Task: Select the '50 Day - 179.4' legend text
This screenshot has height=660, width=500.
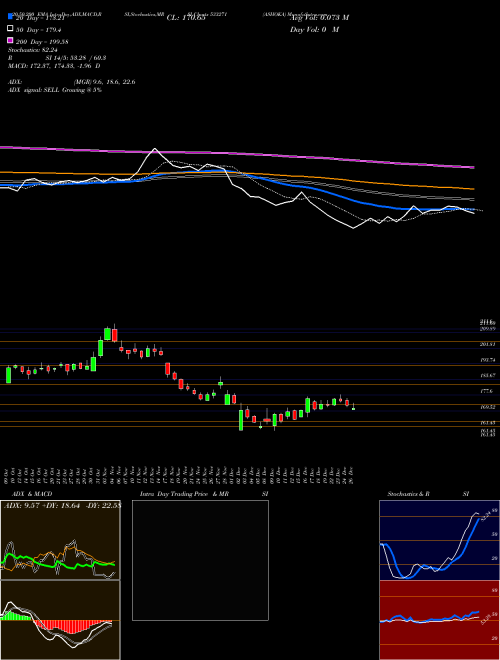Action: (x=38, y=30)
